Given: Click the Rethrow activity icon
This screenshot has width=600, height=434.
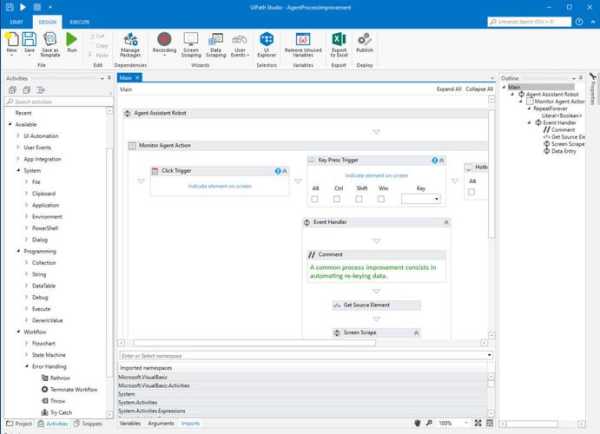Looking at the screenshot, I should (x=45, y=378).
